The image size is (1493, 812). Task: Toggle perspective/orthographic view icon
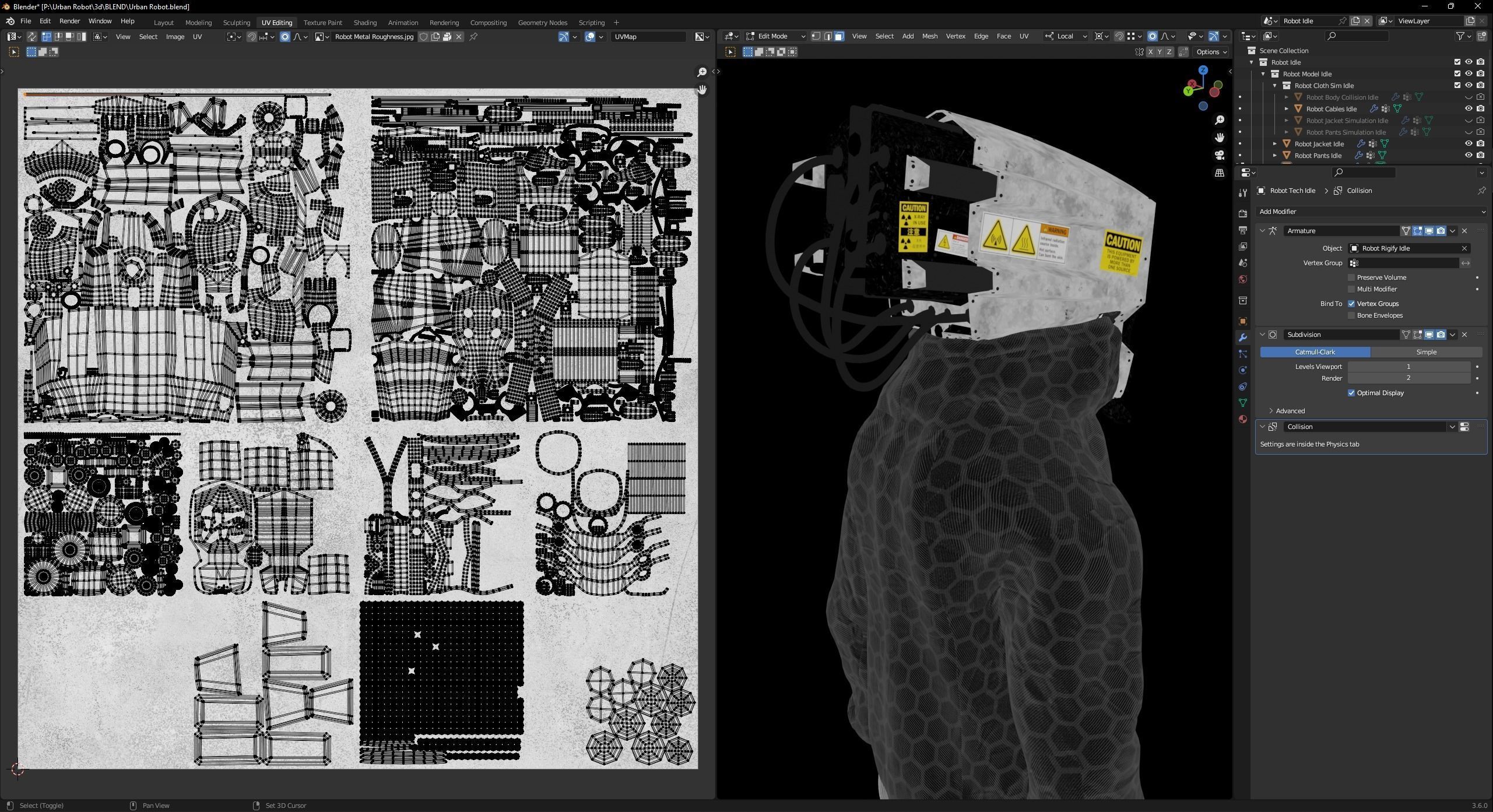(1219, 173)
